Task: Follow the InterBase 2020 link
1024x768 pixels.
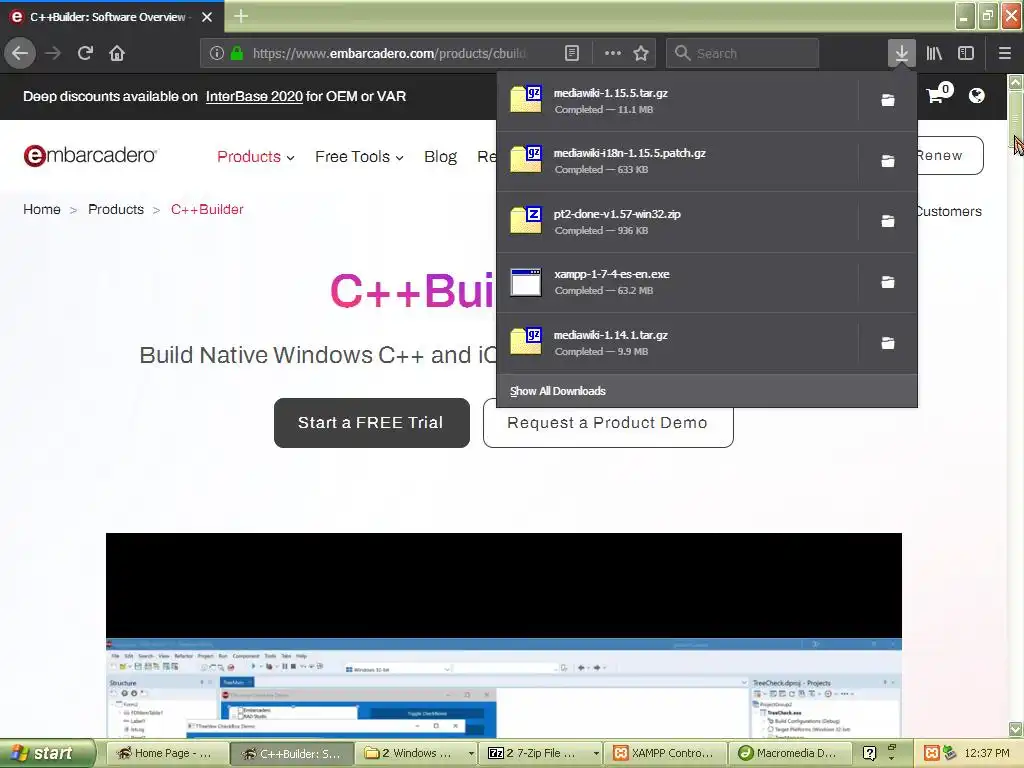Action: (254, 97)
